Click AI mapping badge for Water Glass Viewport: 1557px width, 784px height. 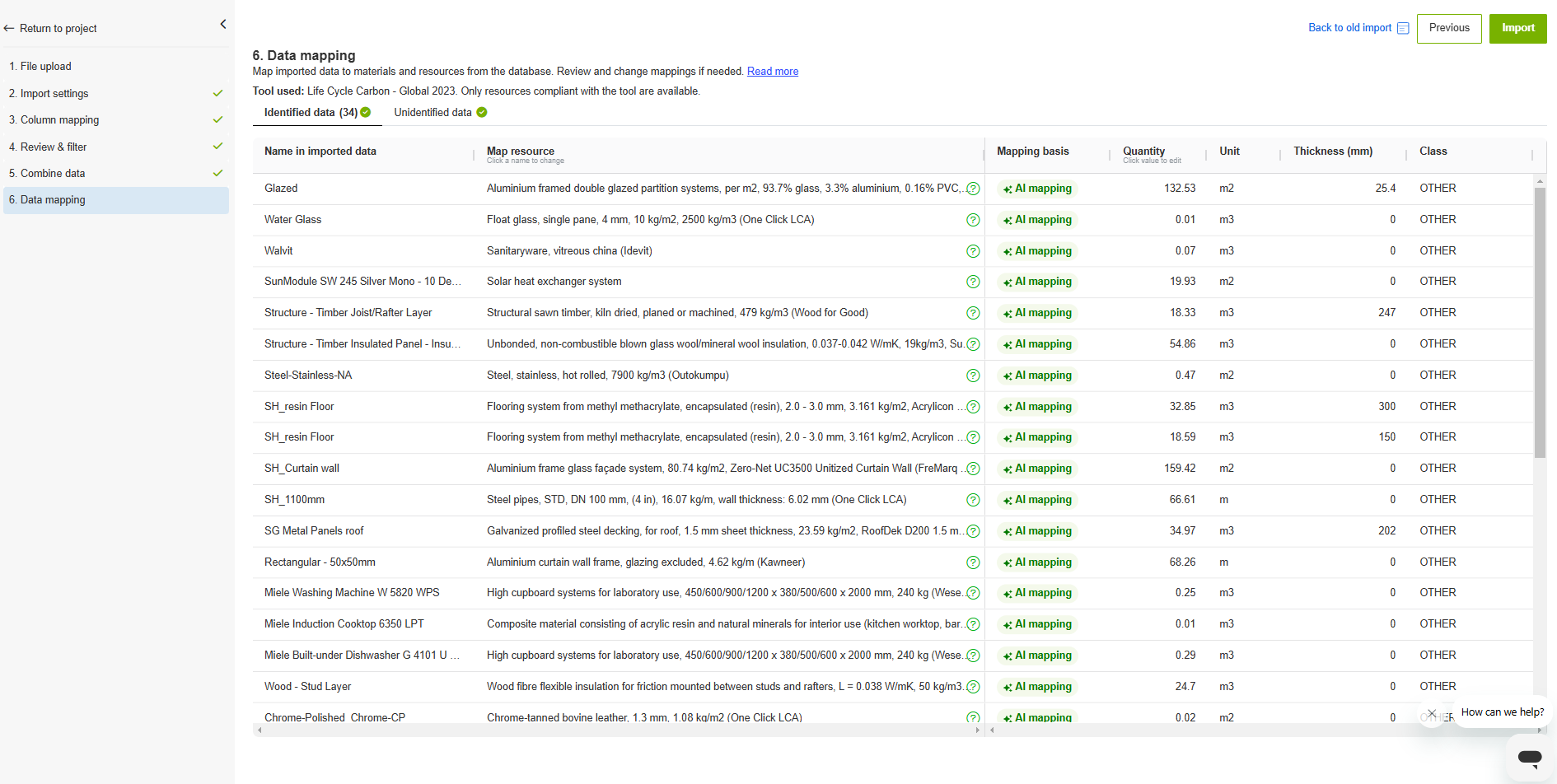(x=1037, y=220)
